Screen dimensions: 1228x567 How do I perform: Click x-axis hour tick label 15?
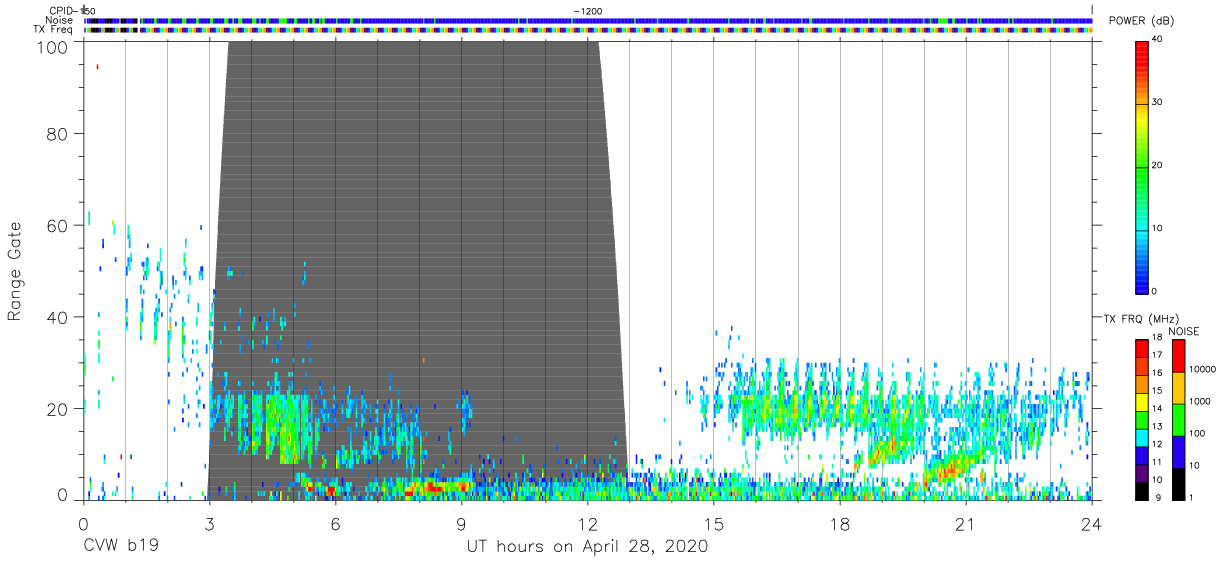point(714,523)
